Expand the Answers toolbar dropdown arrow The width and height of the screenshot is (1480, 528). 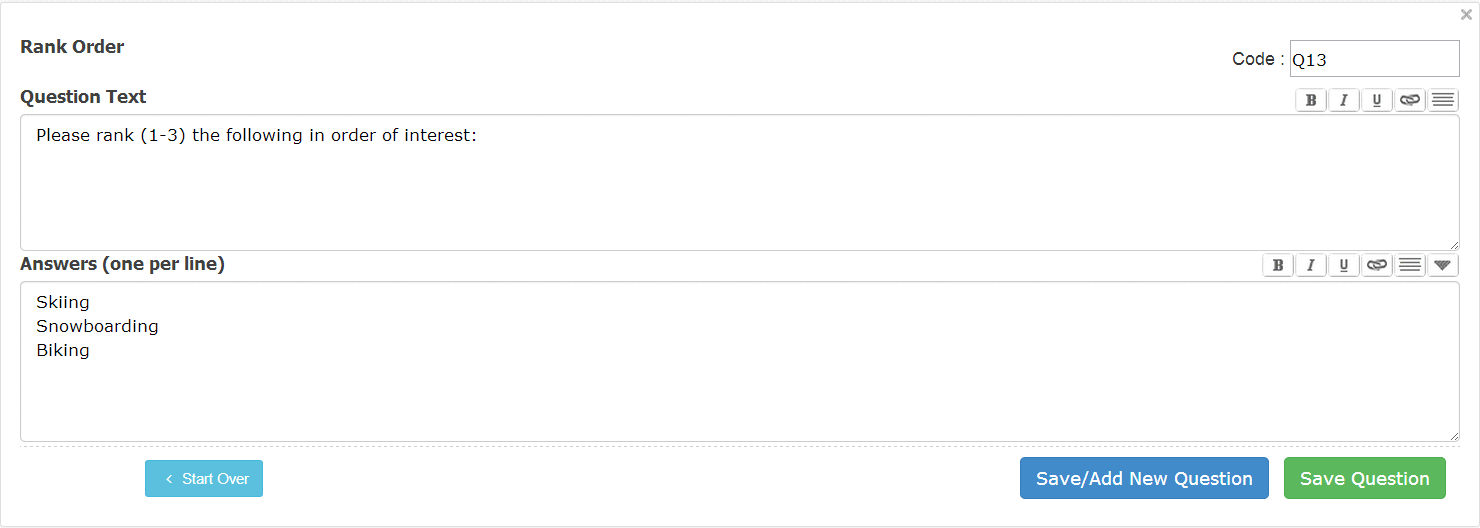tap(1442, 265)
